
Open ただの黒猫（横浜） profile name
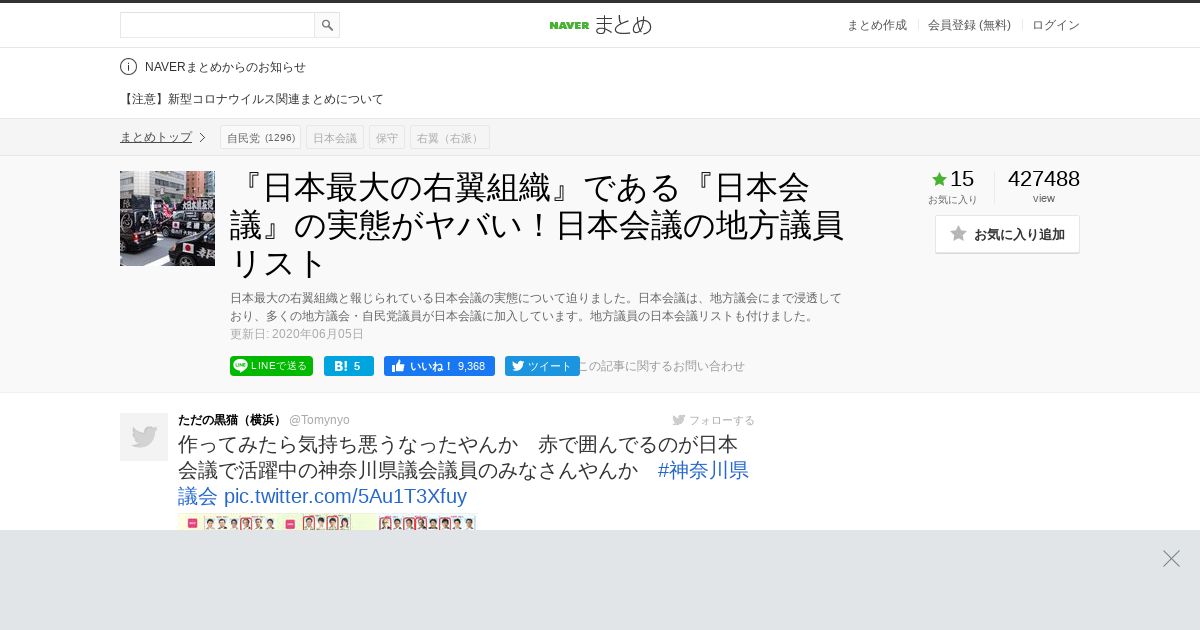[x=232, y=420]
